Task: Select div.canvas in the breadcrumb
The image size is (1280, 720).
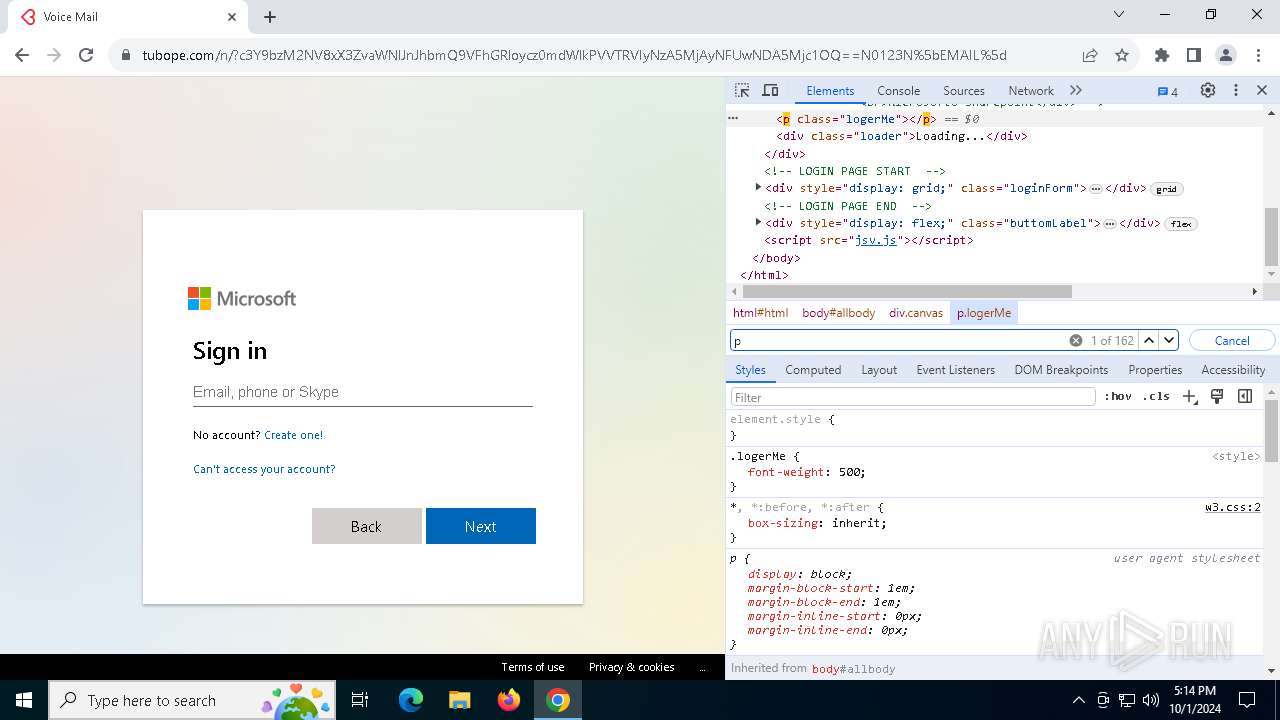Action: (x=916, y=313)
